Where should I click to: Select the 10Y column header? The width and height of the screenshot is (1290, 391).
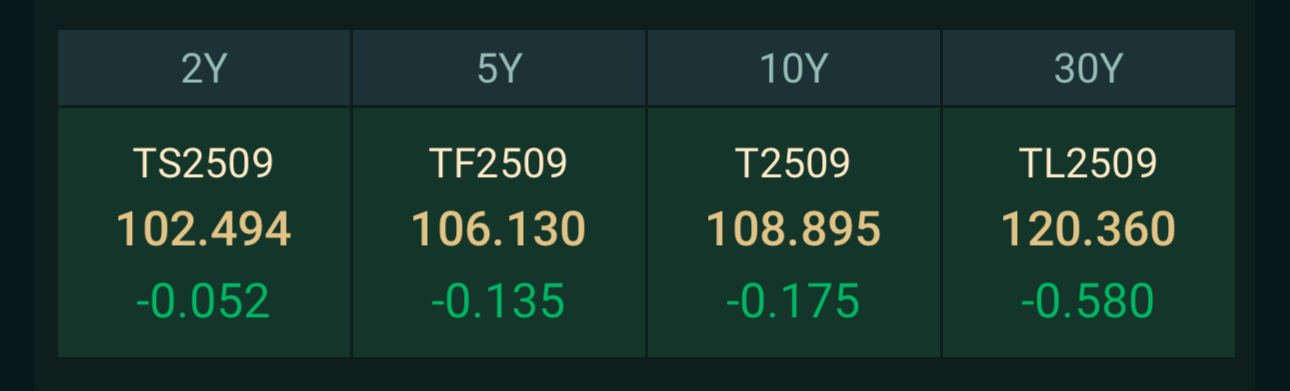pos(794,68)
